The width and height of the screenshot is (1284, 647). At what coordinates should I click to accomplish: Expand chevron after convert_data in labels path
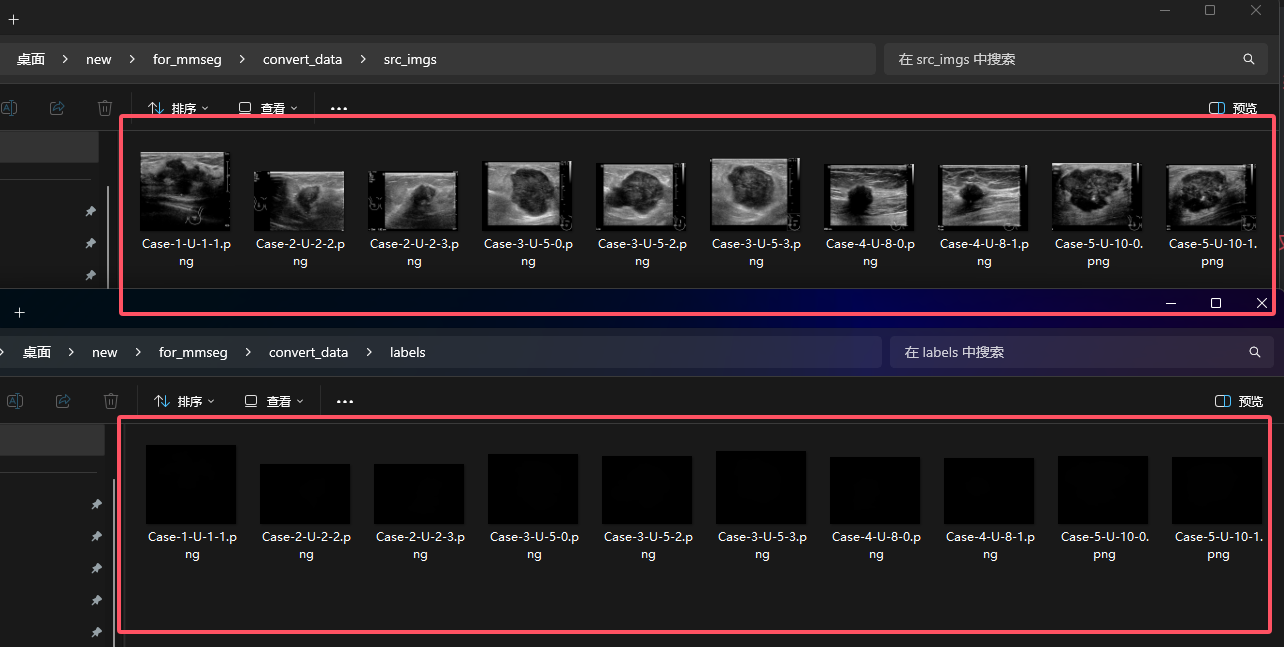(369, 352)
